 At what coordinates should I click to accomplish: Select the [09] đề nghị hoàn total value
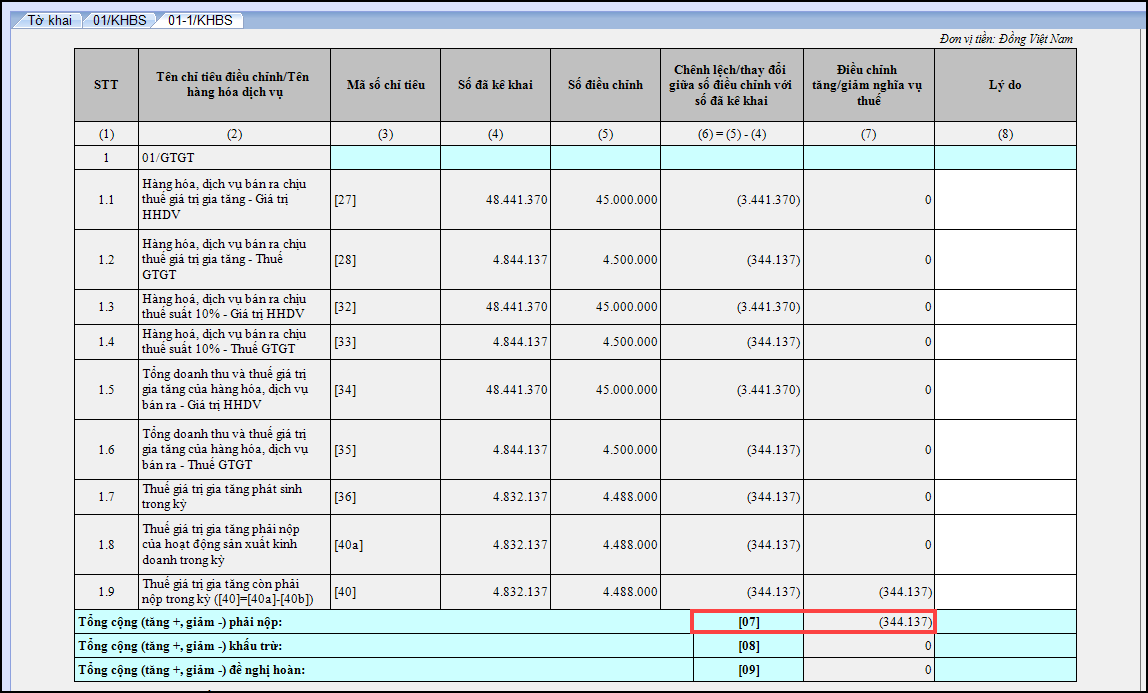pos(868,670)
